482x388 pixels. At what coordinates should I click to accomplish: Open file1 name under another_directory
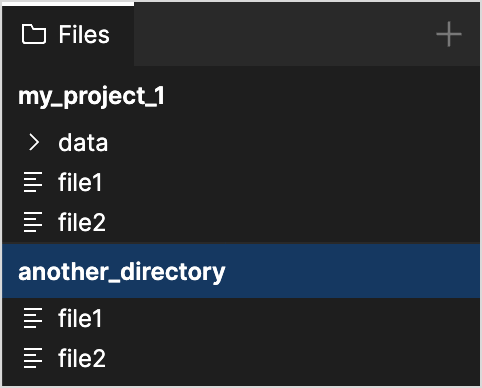(80, 318)
